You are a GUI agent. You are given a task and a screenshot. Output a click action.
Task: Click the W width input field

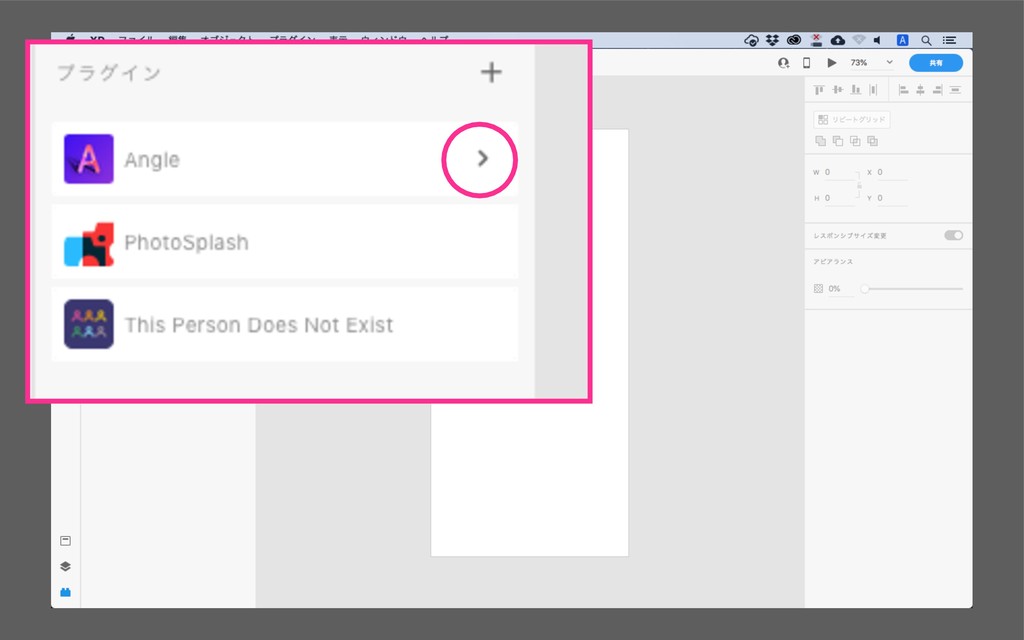coord(839,172)
